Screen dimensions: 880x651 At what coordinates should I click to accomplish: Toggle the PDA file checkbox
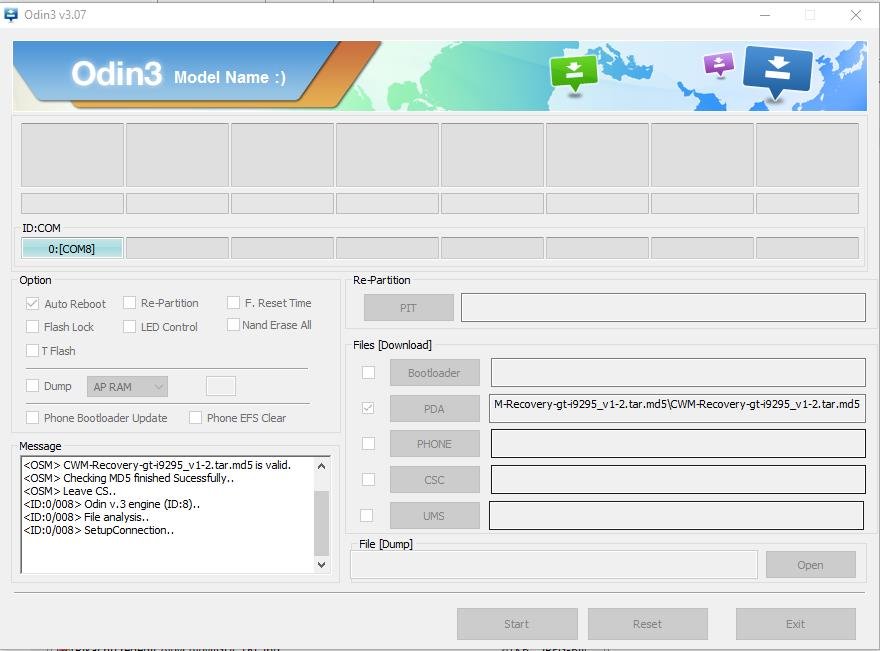pos(368,408)
